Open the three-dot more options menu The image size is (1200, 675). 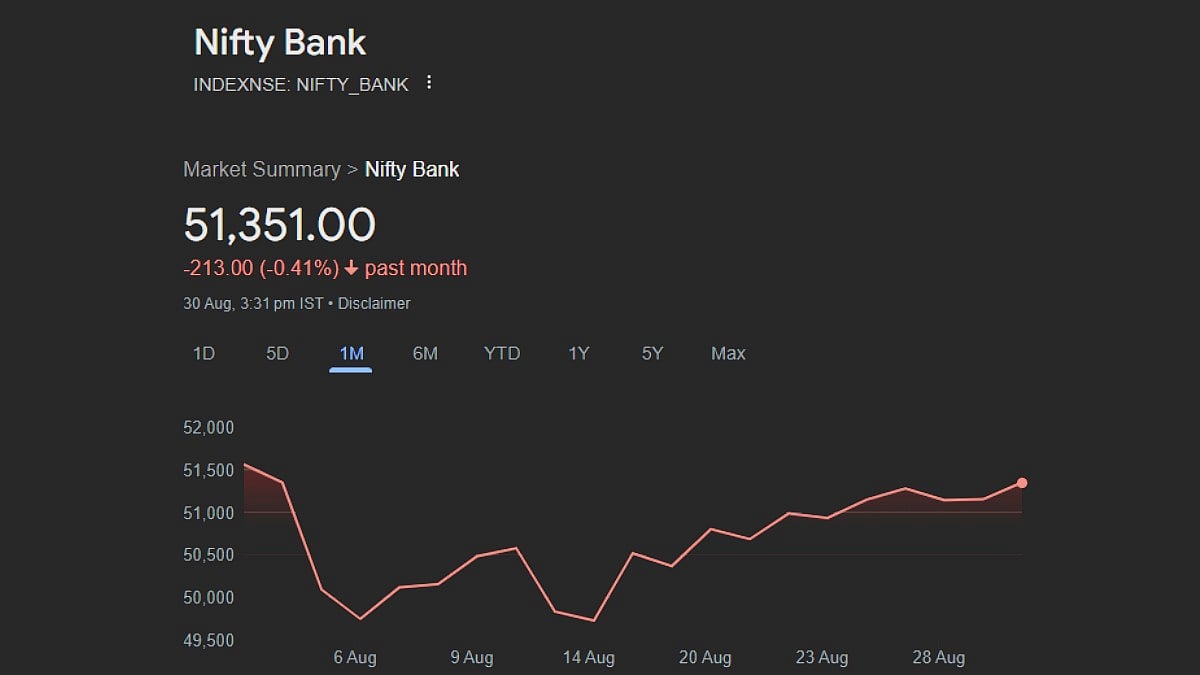(429, 83)
